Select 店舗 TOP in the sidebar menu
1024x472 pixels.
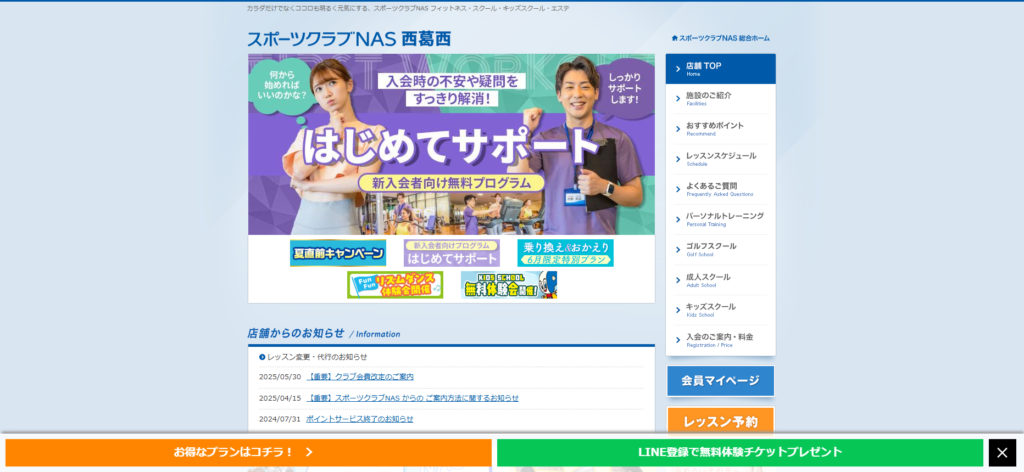coord(720,69)
